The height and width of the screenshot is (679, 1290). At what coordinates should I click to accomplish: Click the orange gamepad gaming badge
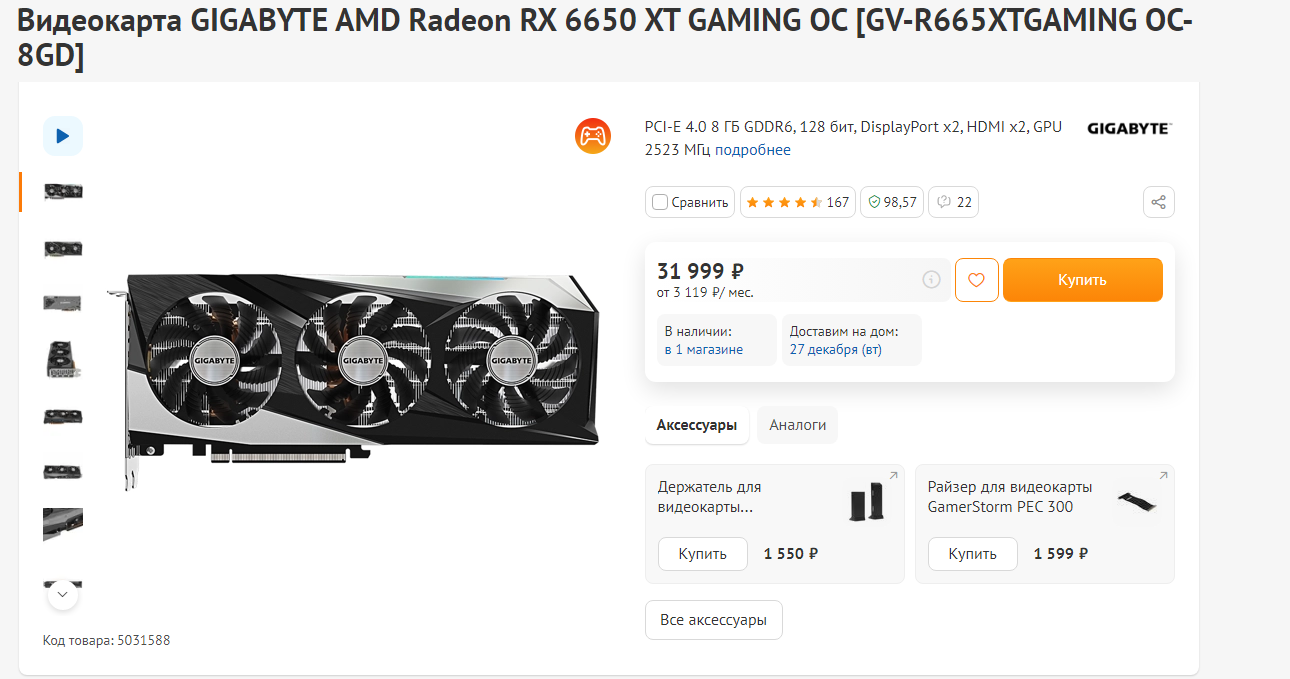(x=593, y=135)
